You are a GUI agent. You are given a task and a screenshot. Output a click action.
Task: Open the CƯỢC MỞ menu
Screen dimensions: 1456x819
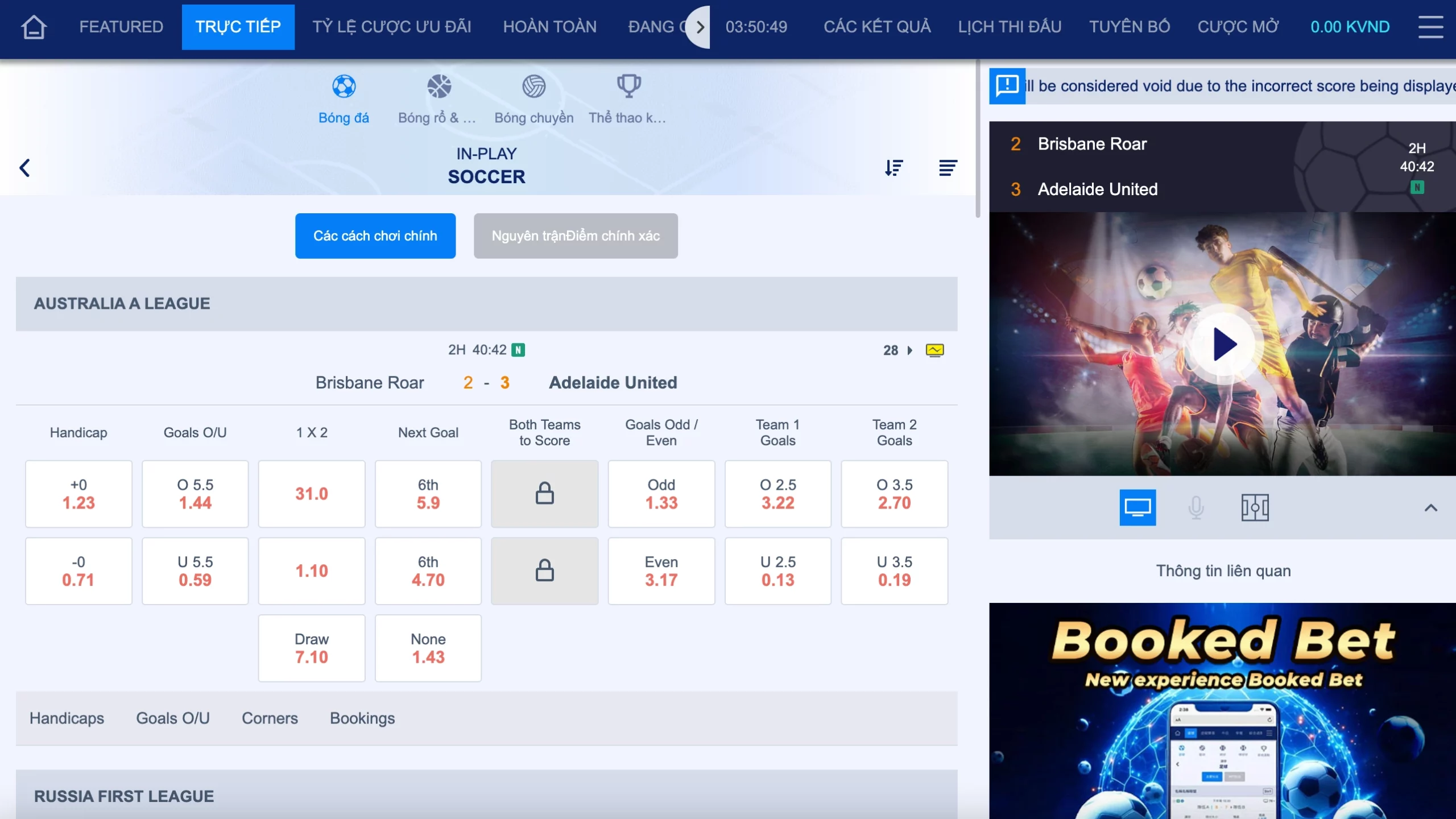coord(1238,27)
